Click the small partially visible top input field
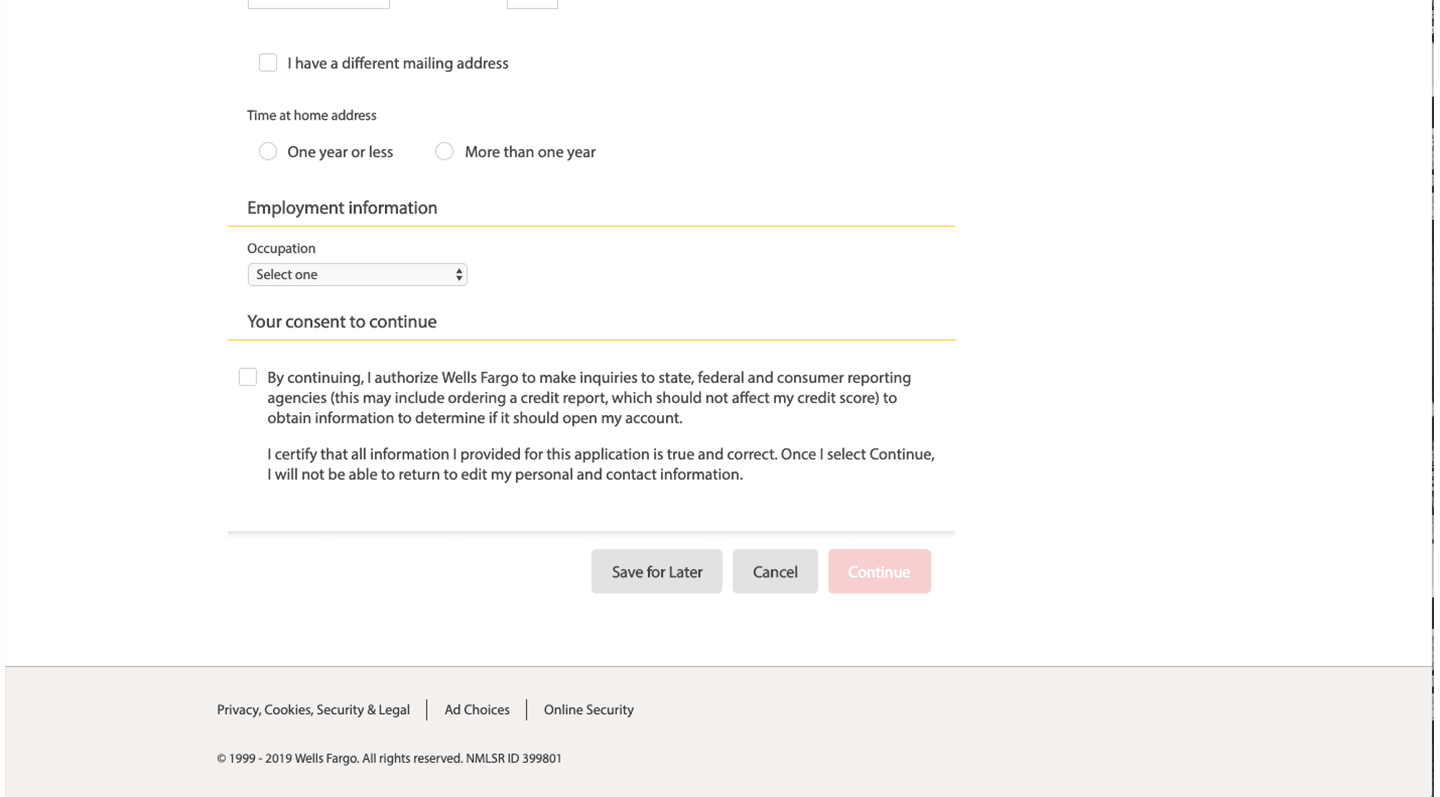This screenshot has width=1440, height=797. tap(532, 4)
